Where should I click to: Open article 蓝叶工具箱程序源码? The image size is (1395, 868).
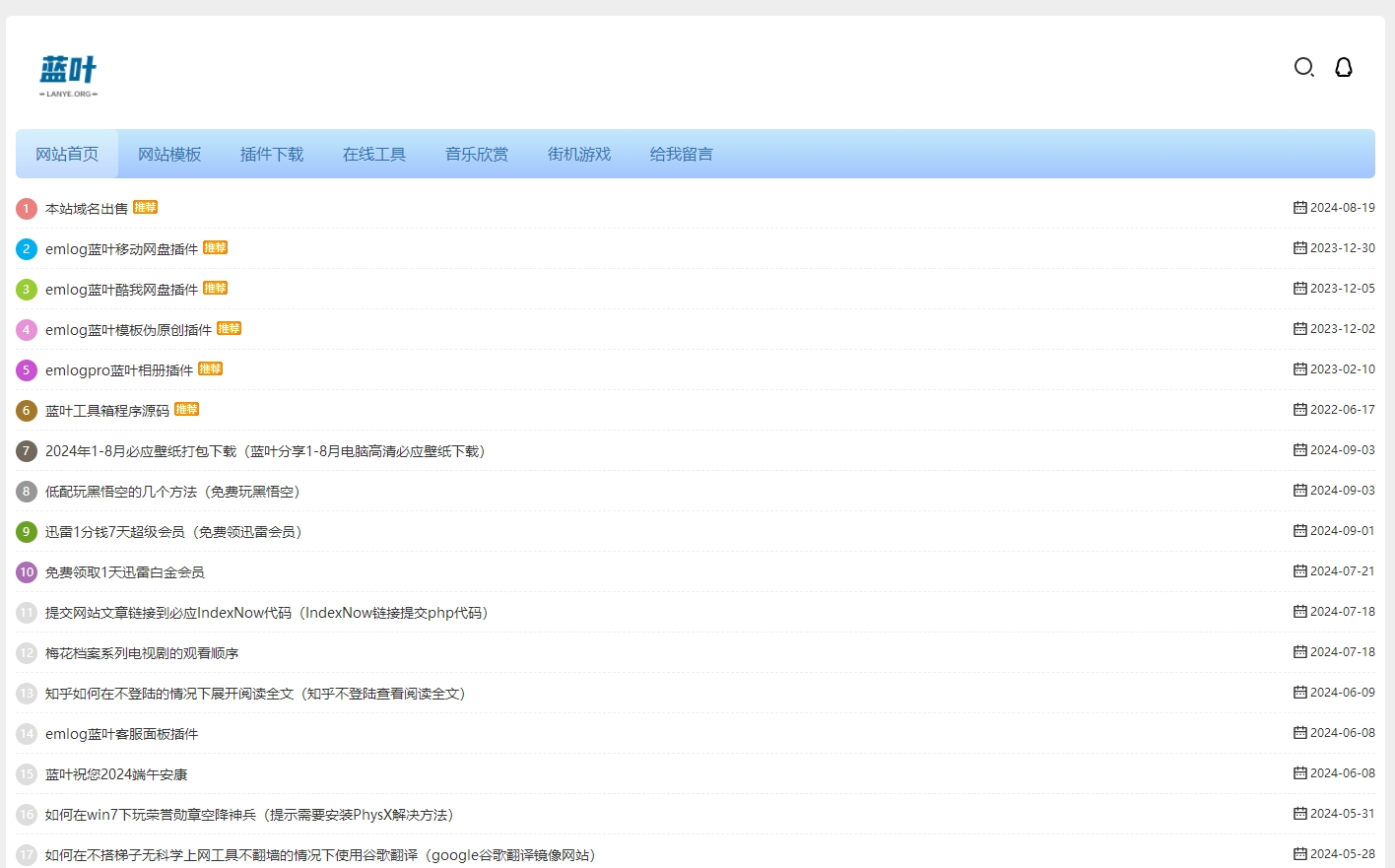pyautogui.click(x=107, y=411)
